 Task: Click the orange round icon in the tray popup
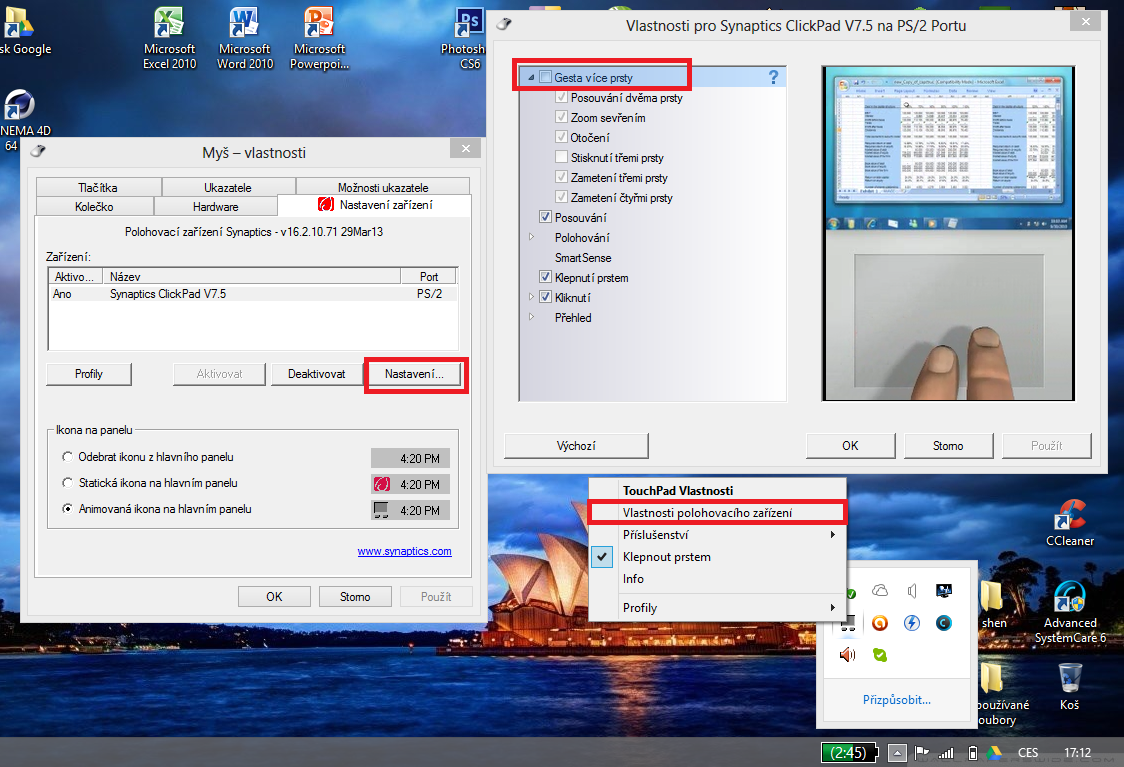pos(880,623)
